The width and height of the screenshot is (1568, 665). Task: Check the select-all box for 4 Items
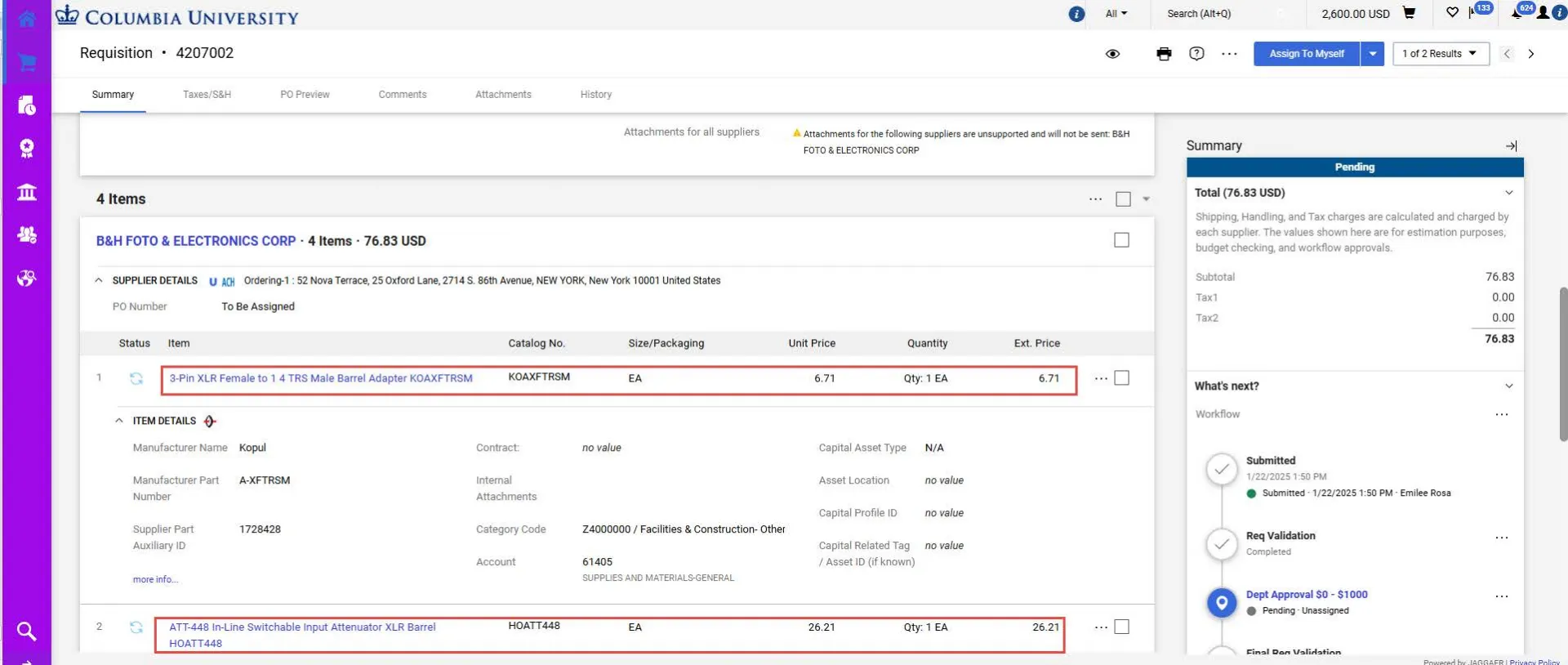1124,199
